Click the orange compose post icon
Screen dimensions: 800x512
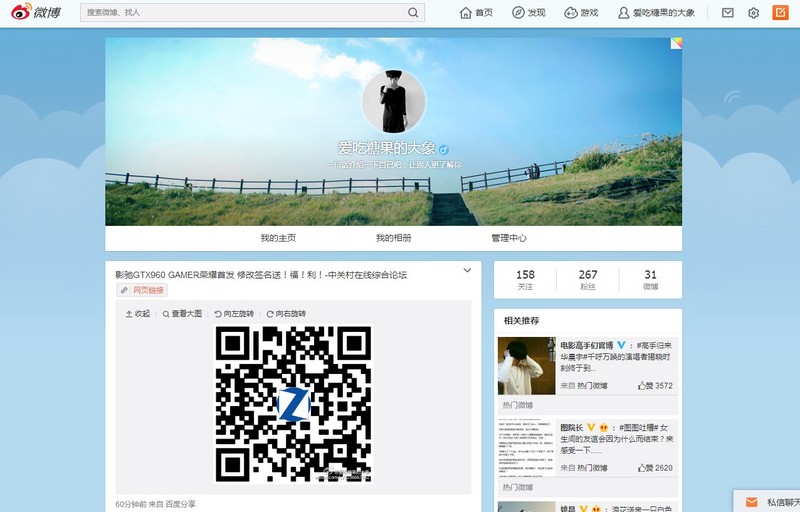click(780, 12)
